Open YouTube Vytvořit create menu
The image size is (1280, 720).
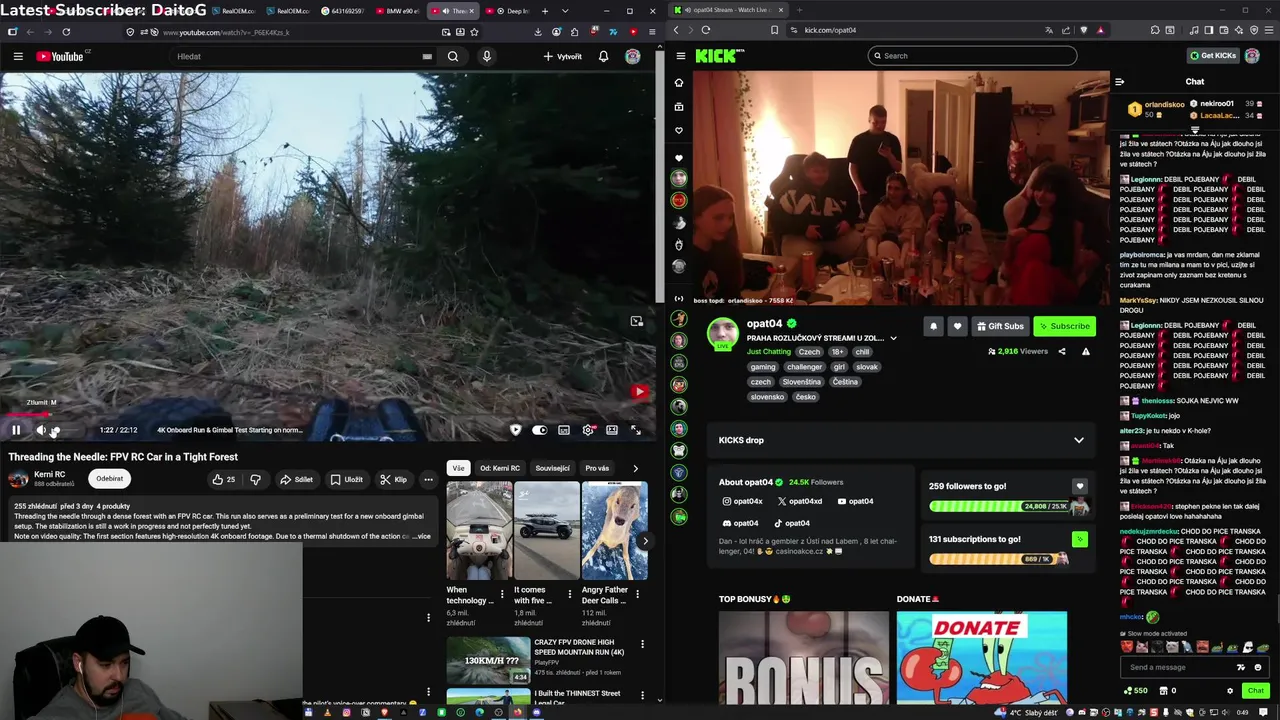tap(562, 56)
